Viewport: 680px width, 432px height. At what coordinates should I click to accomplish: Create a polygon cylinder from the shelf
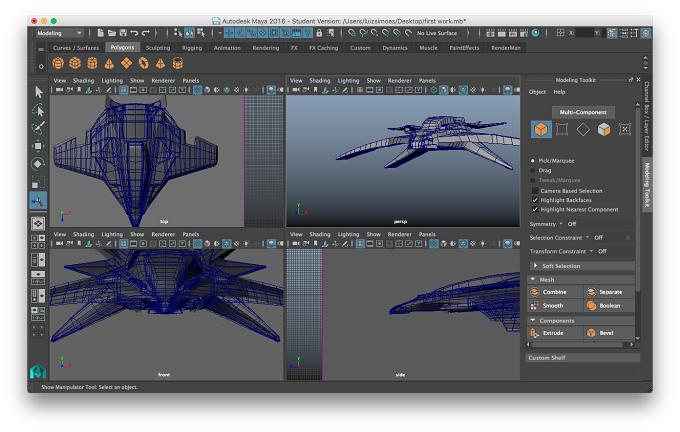pyautogui.click(x=92, y=63)
